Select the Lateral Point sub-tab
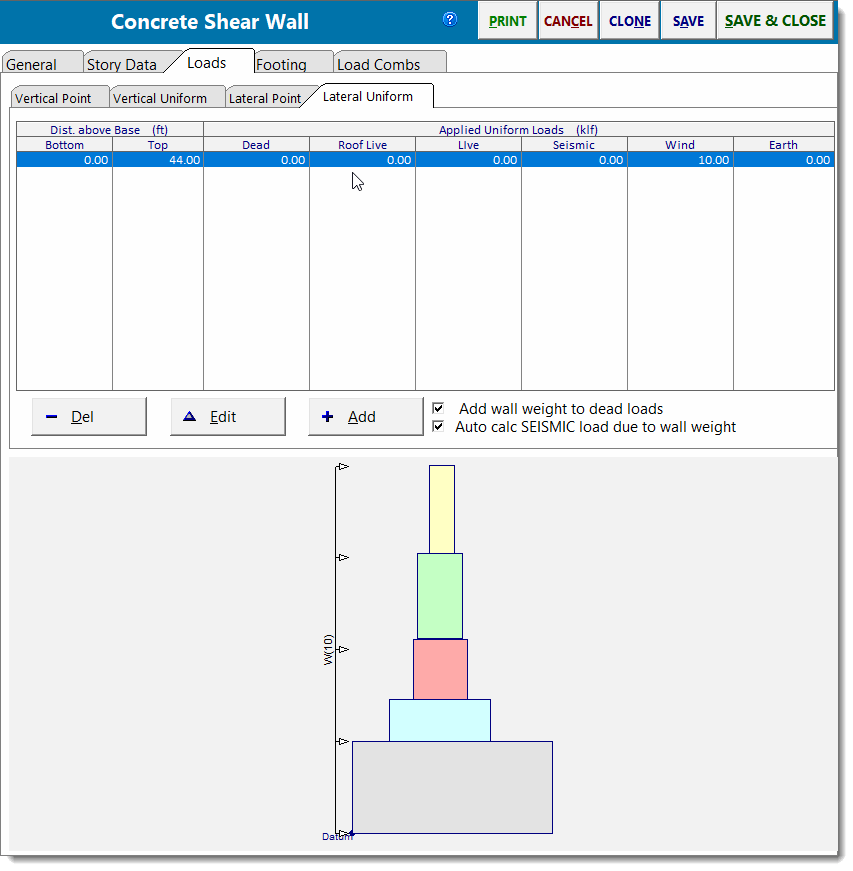This screenshot has width=853, height=871. point(265,97)
